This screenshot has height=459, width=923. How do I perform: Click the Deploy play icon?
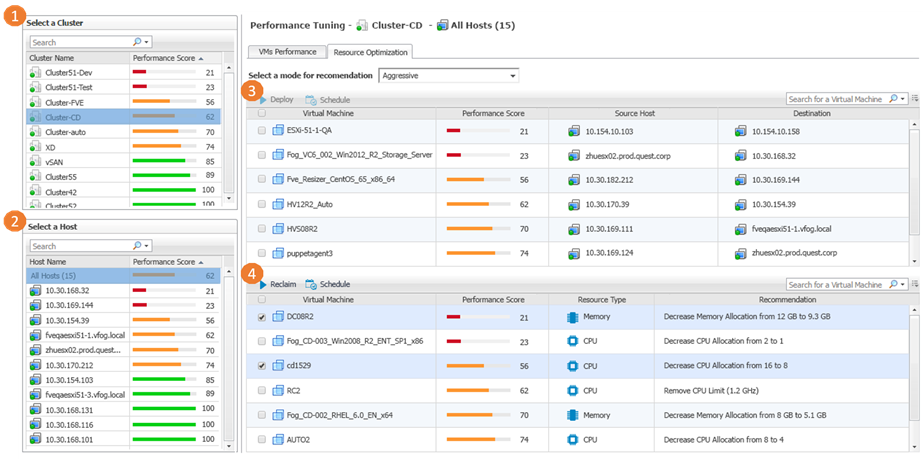coord(263,100)
